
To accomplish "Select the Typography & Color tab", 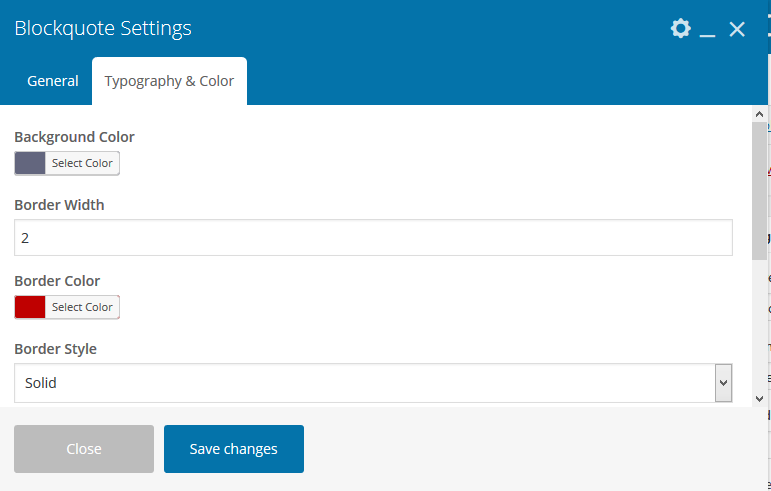I will click(x=169, y=81).
